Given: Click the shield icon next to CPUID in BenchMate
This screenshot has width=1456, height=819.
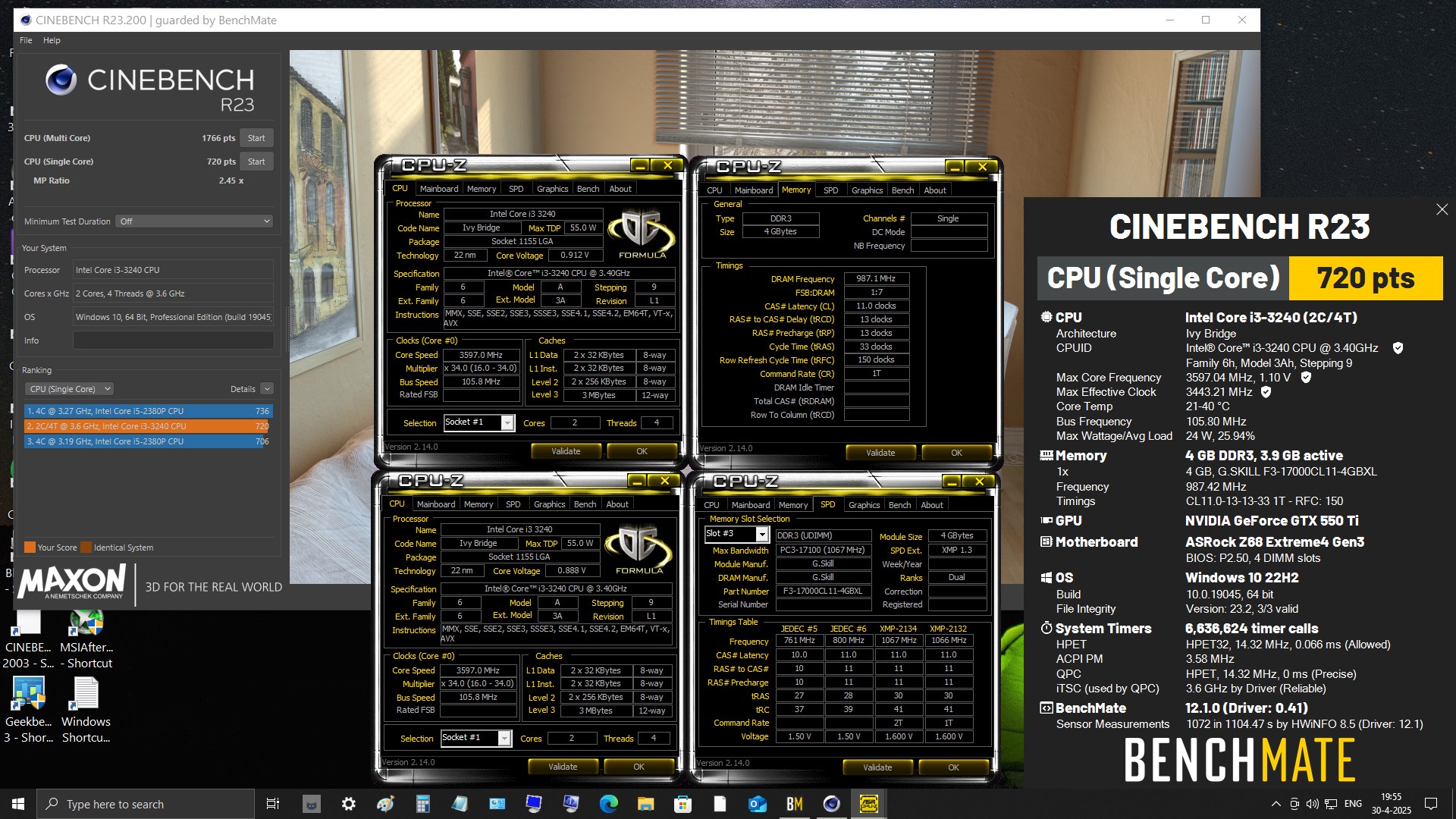Looking at the screenshot, I should pos(1398,348).
